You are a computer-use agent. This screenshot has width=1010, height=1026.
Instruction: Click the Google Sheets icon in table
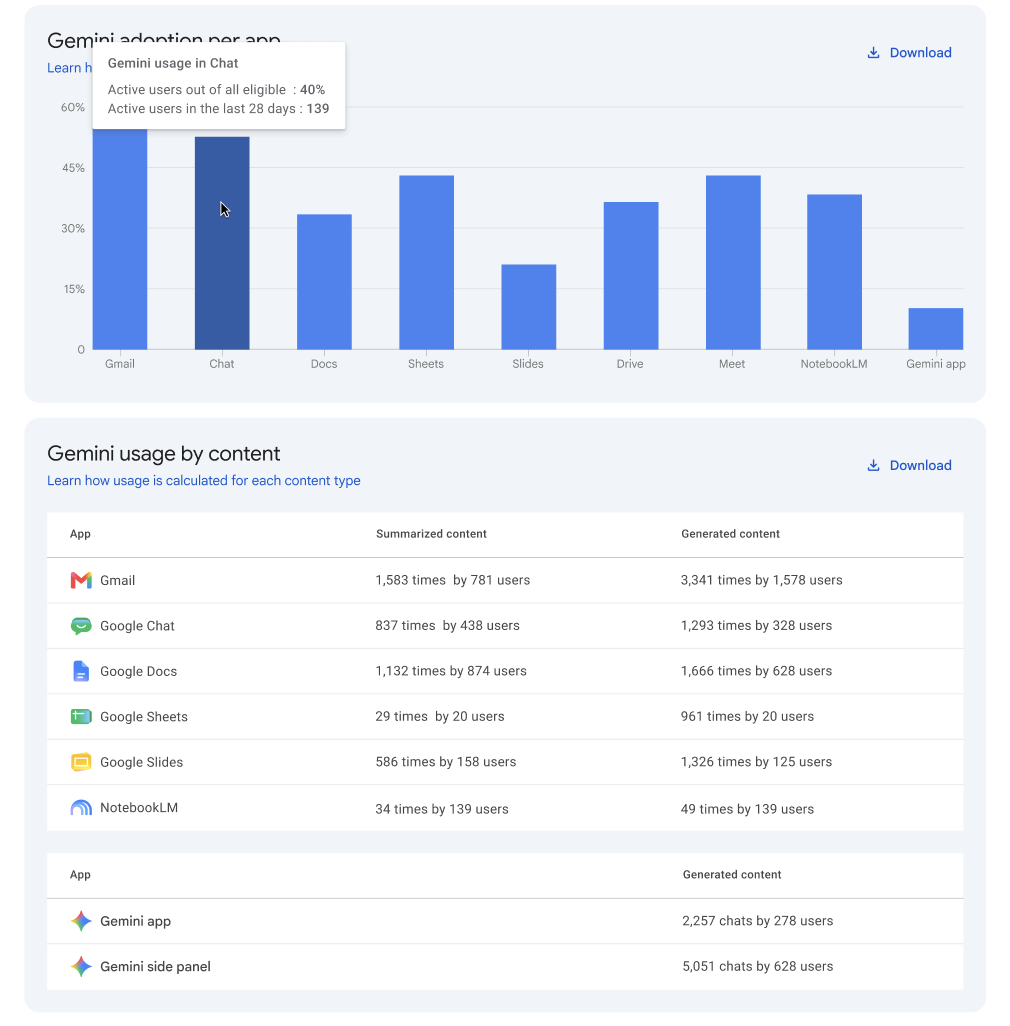[81, 716]
